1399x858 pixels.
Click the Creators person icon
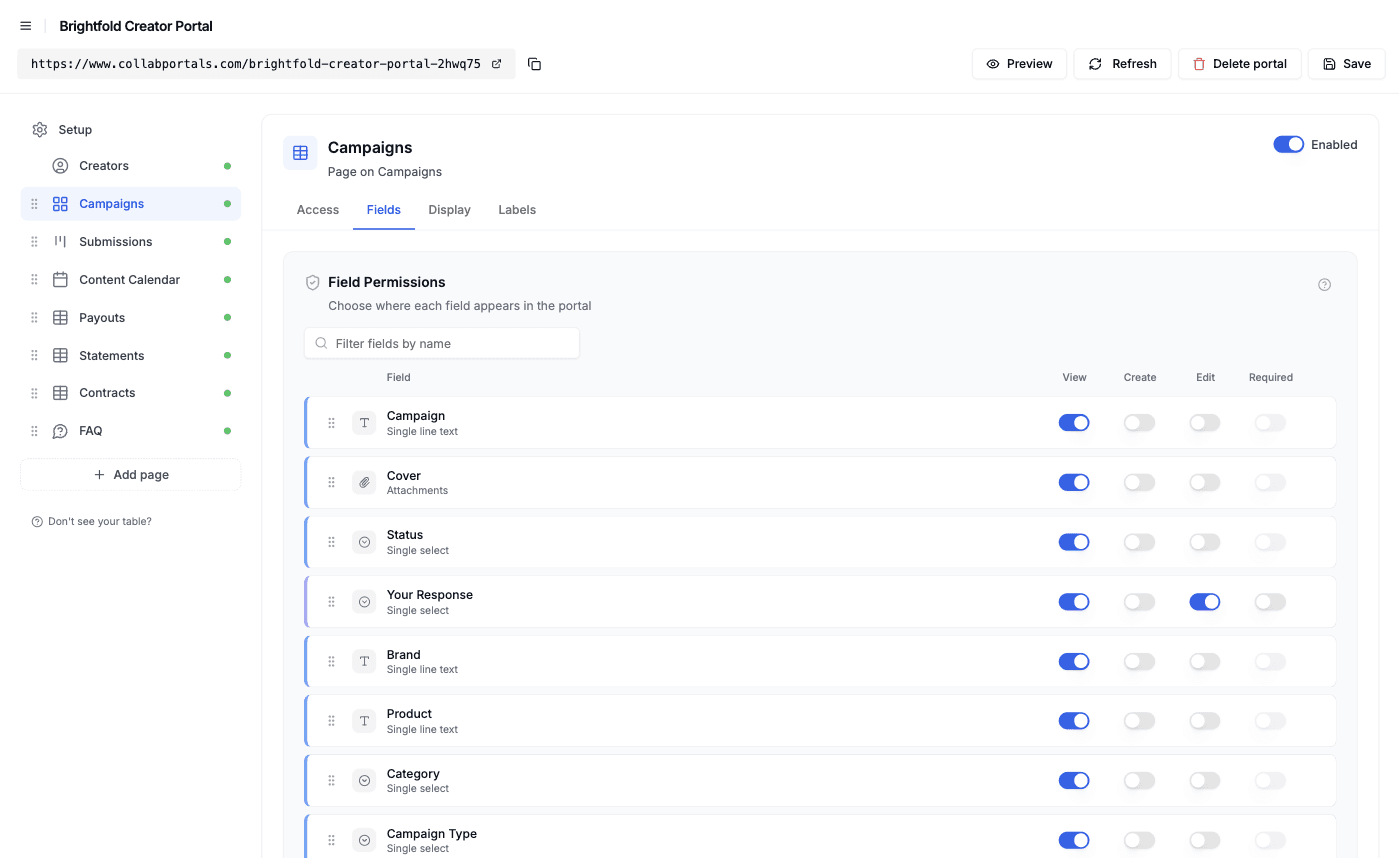coord(60,166)
